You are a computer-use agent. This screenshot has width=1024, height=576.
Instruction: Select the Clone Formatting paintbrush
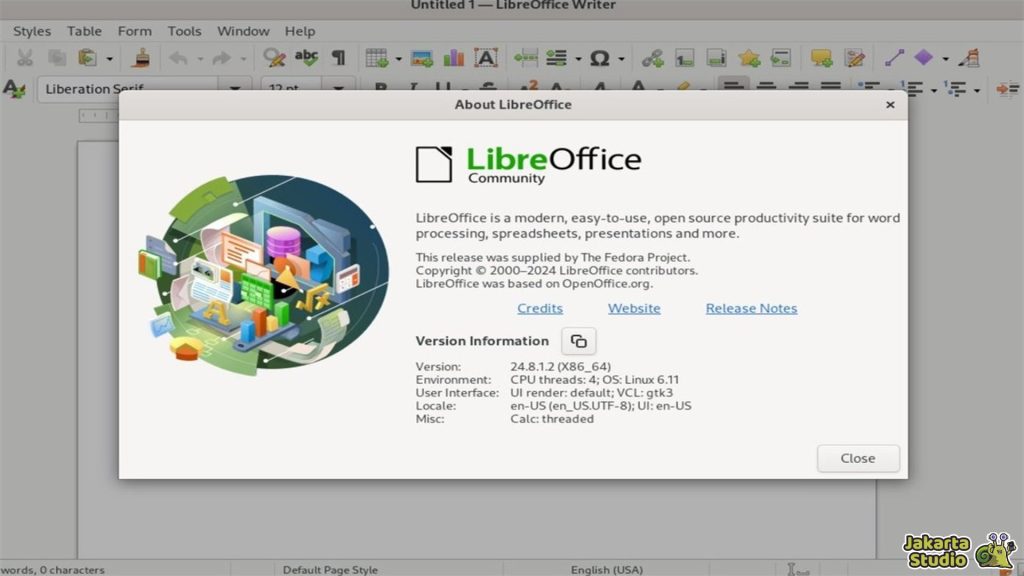click(140, 58)
